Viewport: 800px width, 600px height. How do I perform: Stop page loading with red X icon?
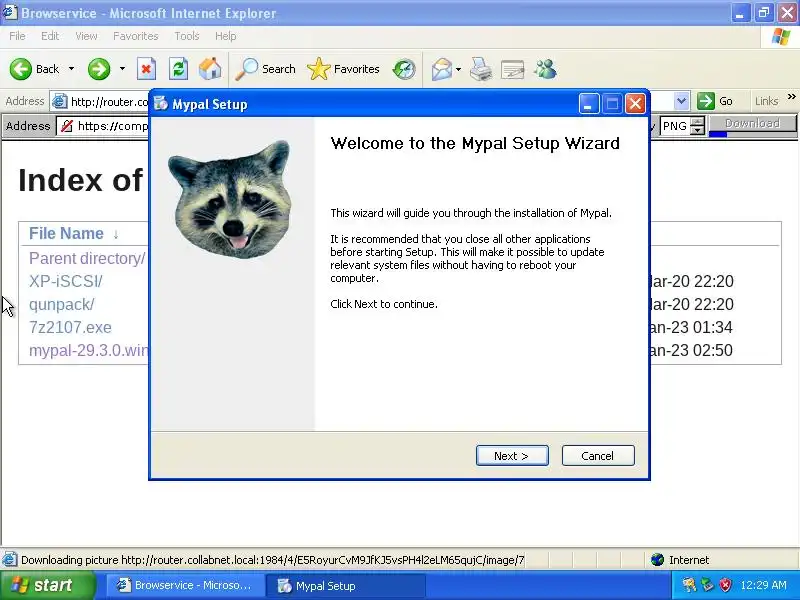pos(146,69)
